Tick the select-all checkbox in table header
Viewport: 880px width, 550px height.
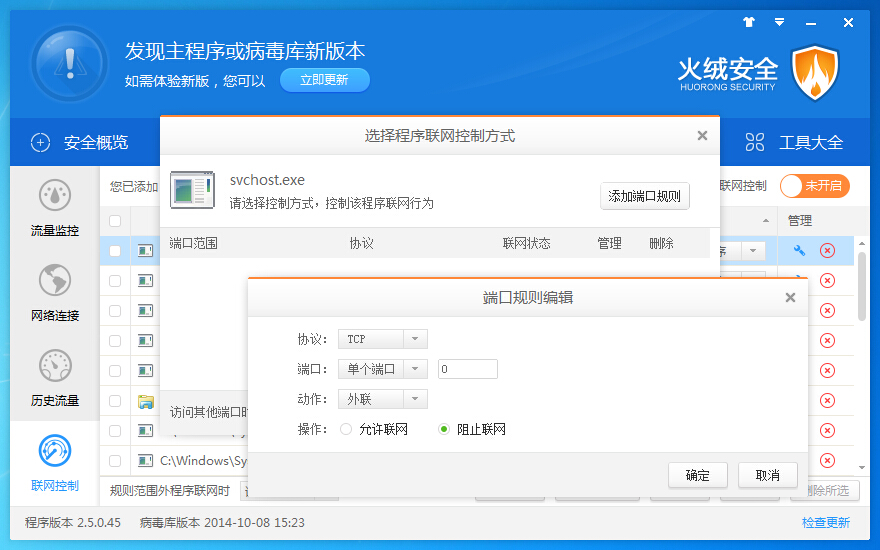(115, 221)
